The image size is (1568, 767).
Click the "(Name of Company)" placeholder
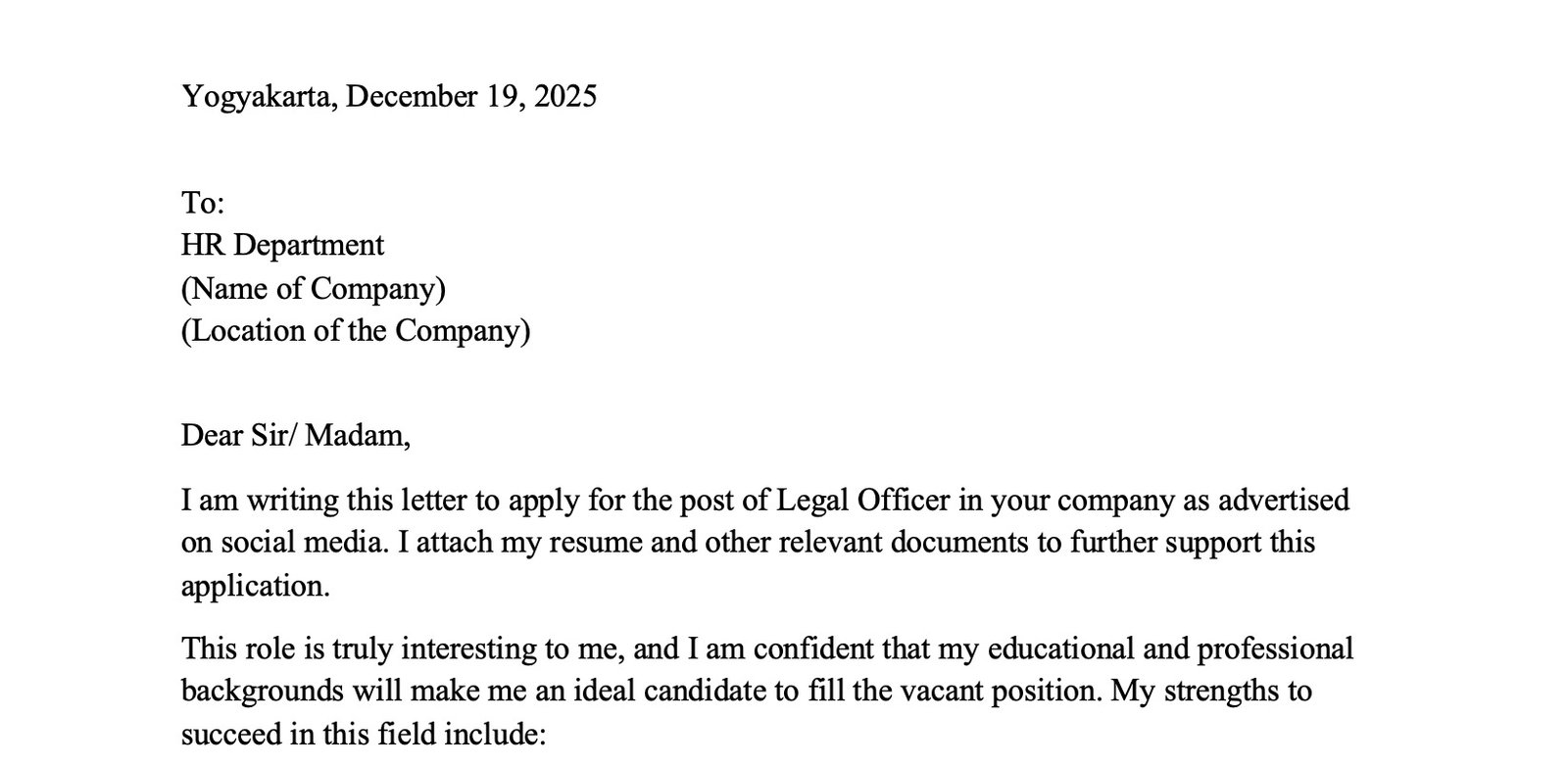coord(313,288)
